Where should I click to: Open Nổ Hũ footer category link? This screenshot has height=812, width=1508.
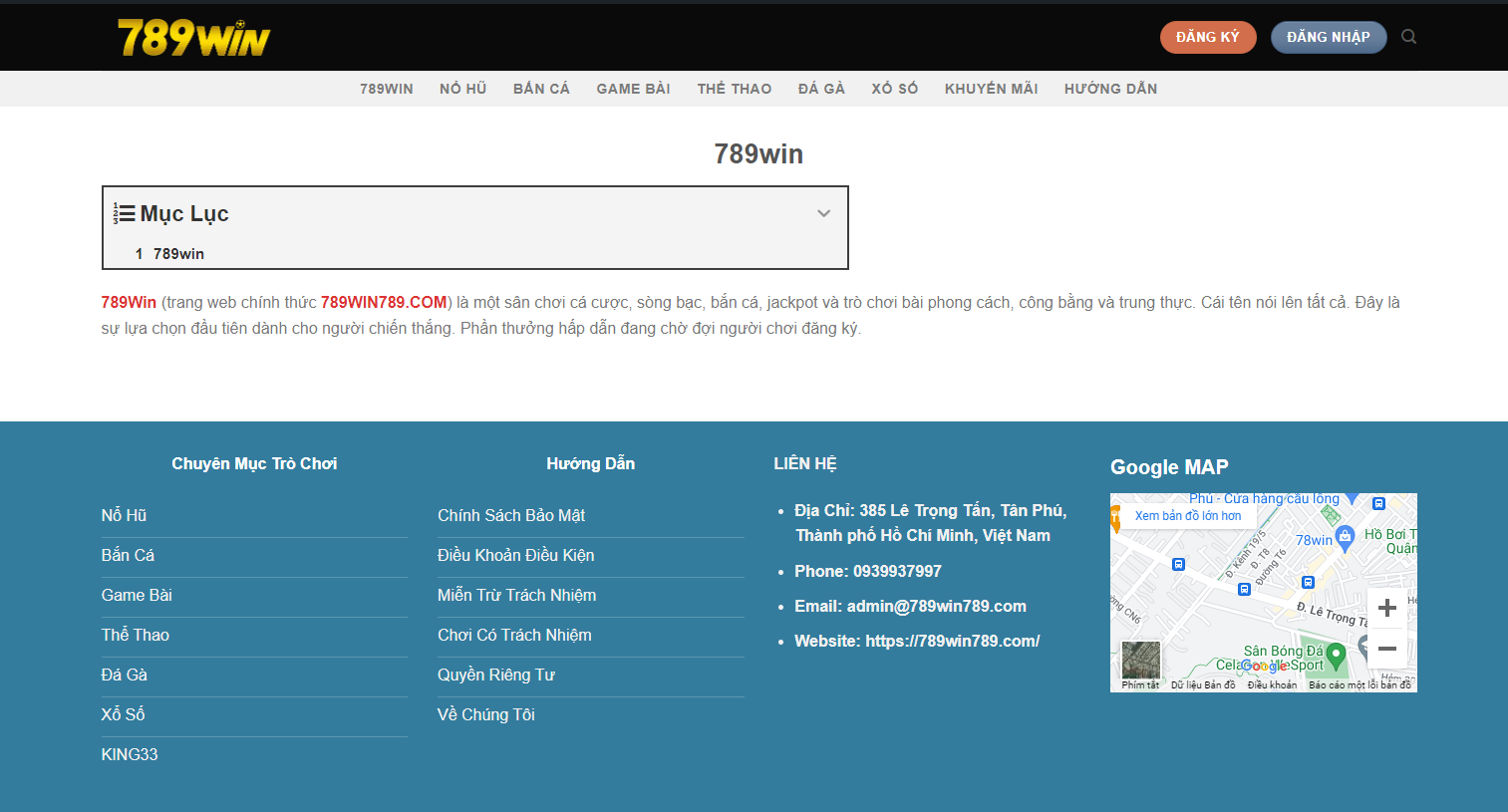coord(124,515)
